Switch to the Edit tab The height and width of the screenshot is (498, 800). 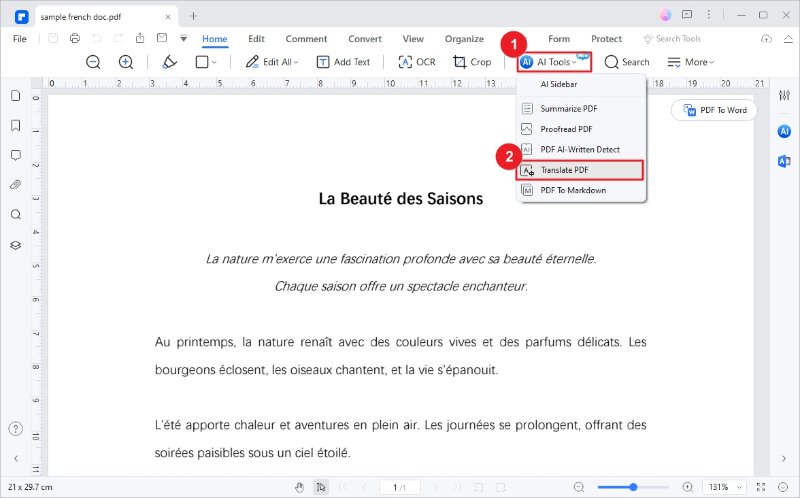click(x=256, y=39)
